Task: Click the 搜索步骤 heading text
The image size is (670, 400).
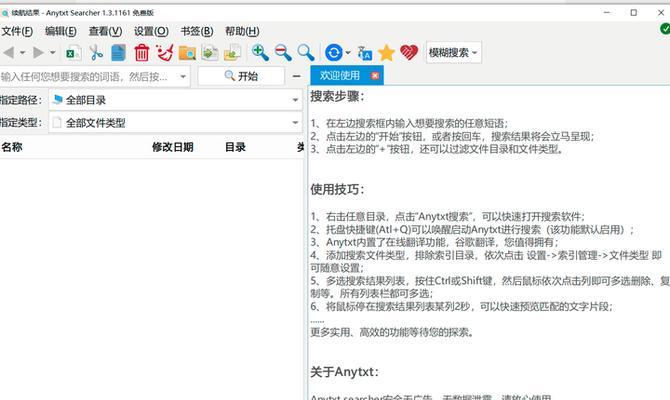Action: [x=337, y=96]
